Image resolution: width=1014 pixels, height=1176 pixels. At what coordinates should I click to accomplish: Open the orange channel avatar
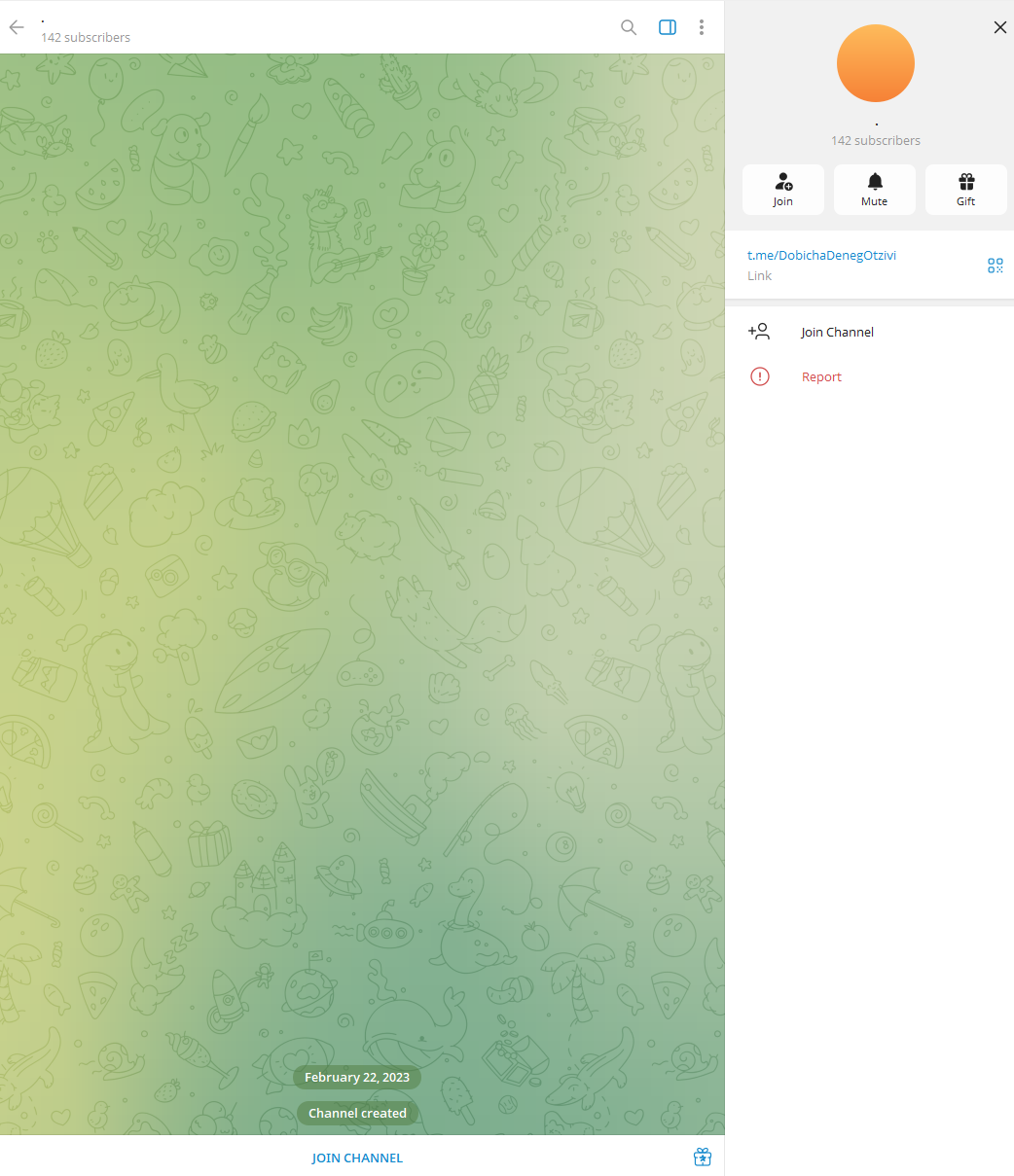click(x=876, y=63)
